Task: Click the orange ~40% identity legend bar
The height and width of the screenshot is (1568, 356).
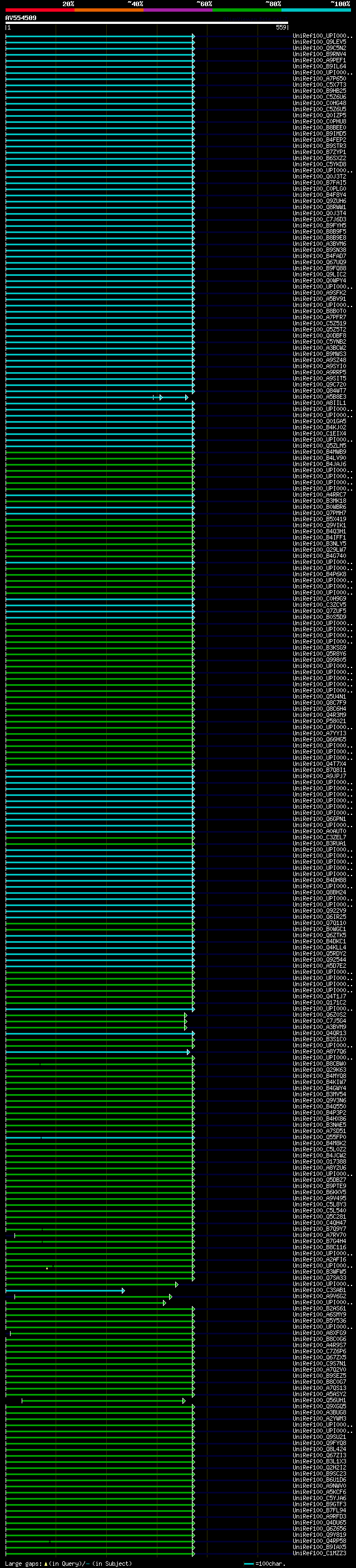Action: [109, 10]
